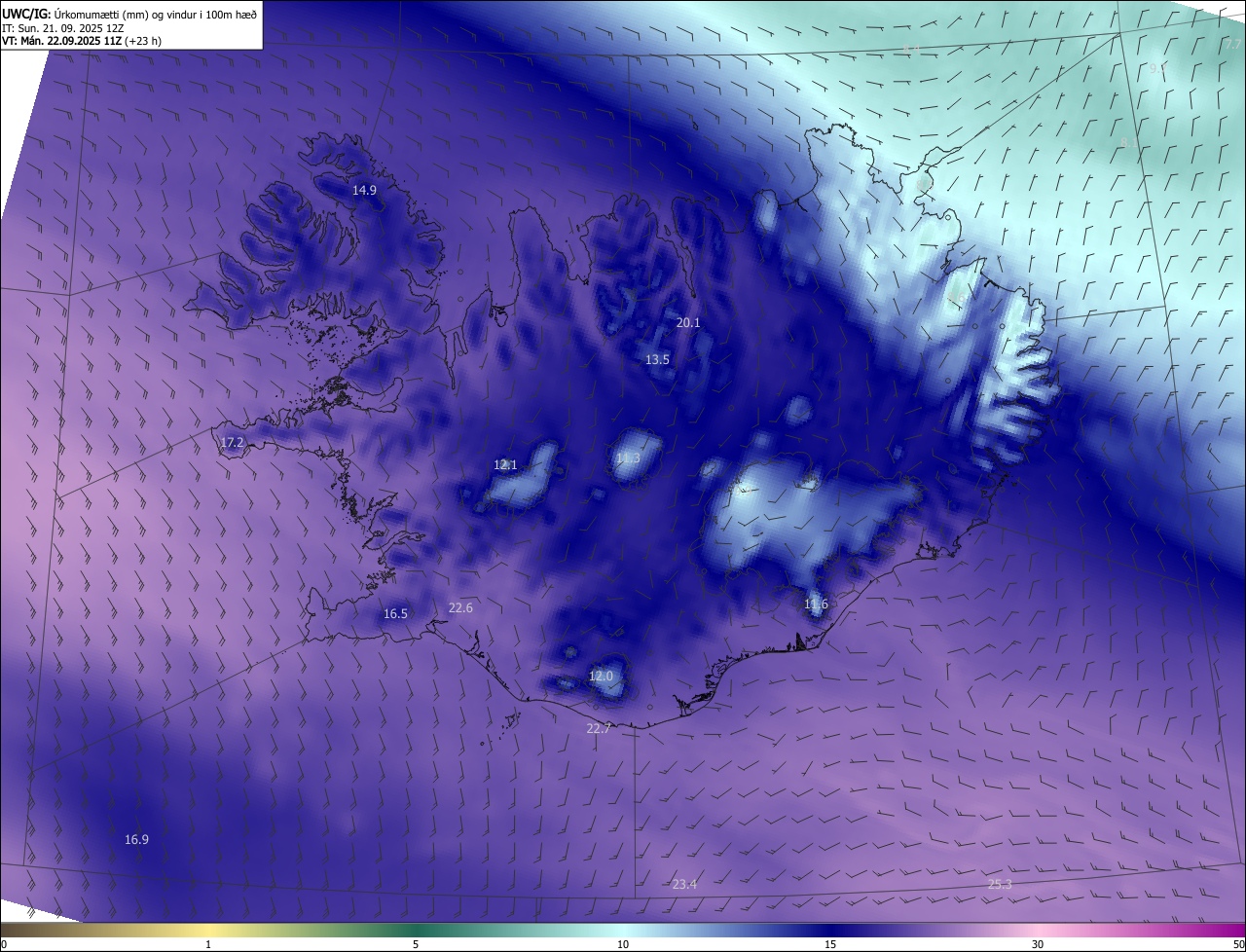Click the 16.5 value on Reykjanes peninsula
Viewport: 1246px width, 952px height.
(395, 614)
